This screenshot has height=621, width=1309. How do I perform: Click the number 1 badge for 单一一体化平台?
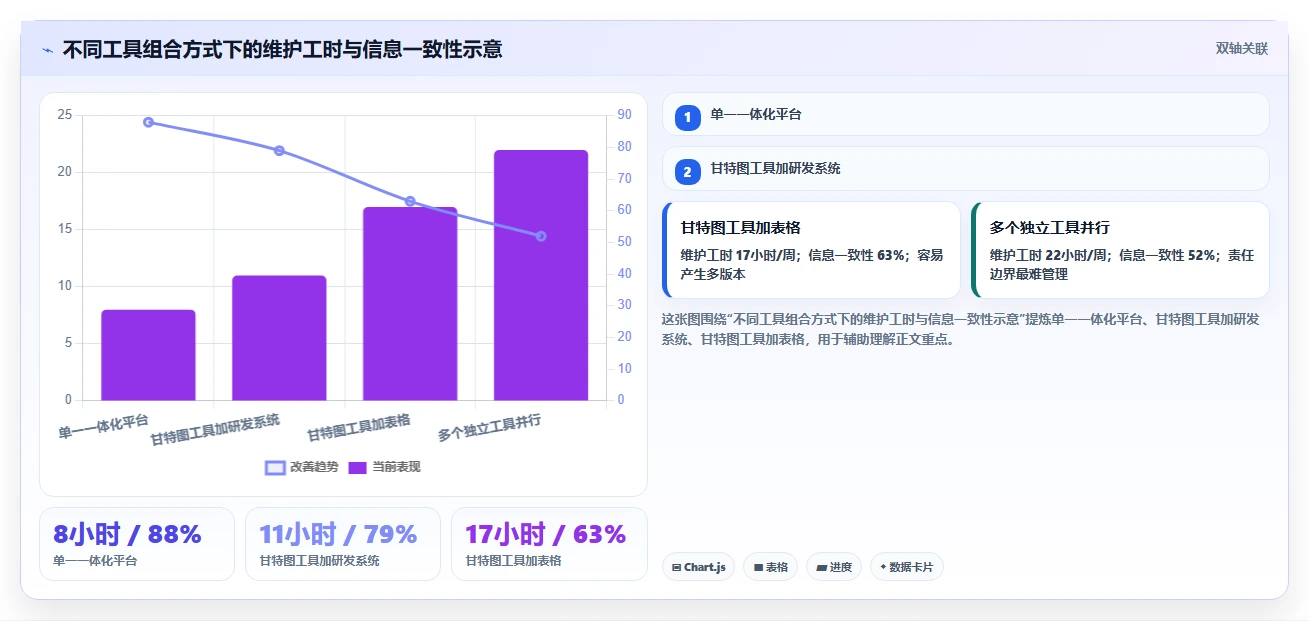pyautogui.click(x=688, y=117)
